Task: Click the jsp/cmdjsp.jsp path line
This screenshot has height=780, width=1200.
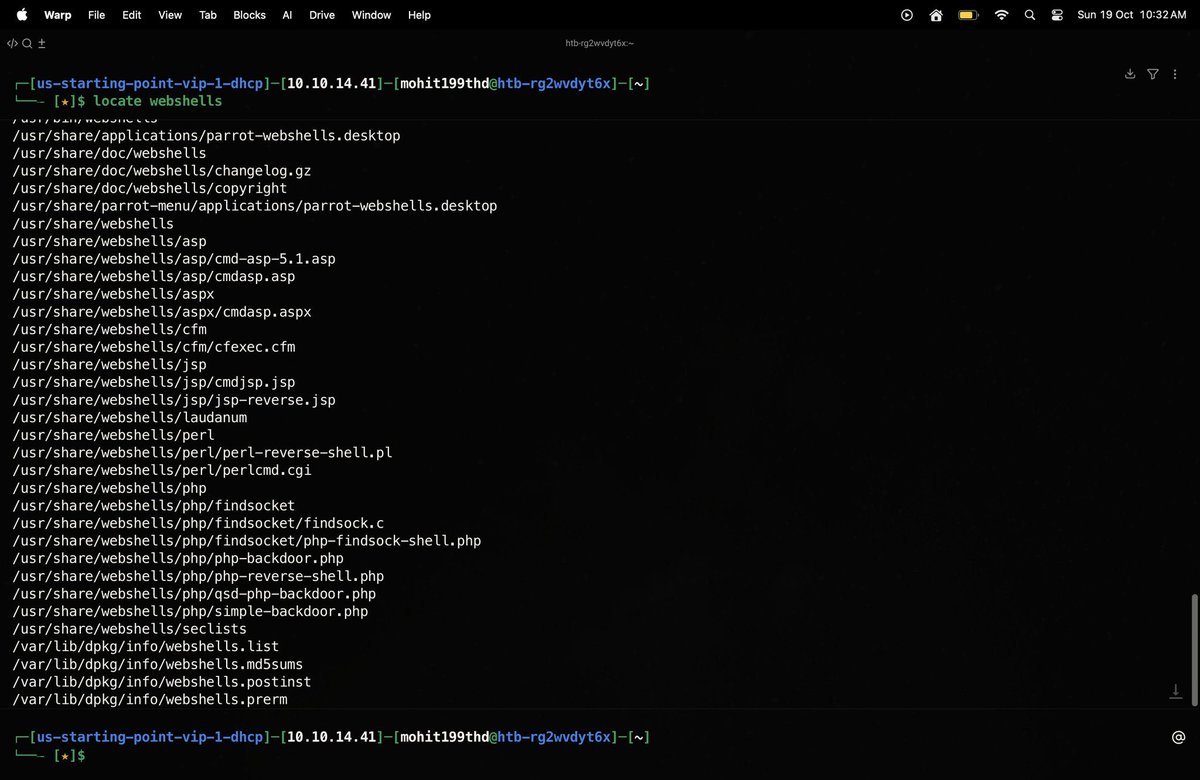Action: (154, 382)
